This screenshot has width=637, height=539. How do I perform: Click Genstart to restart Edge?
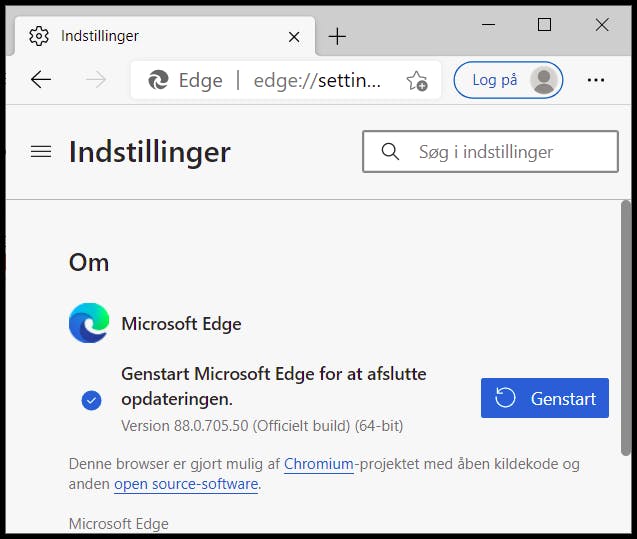click(x=545, y=398)
